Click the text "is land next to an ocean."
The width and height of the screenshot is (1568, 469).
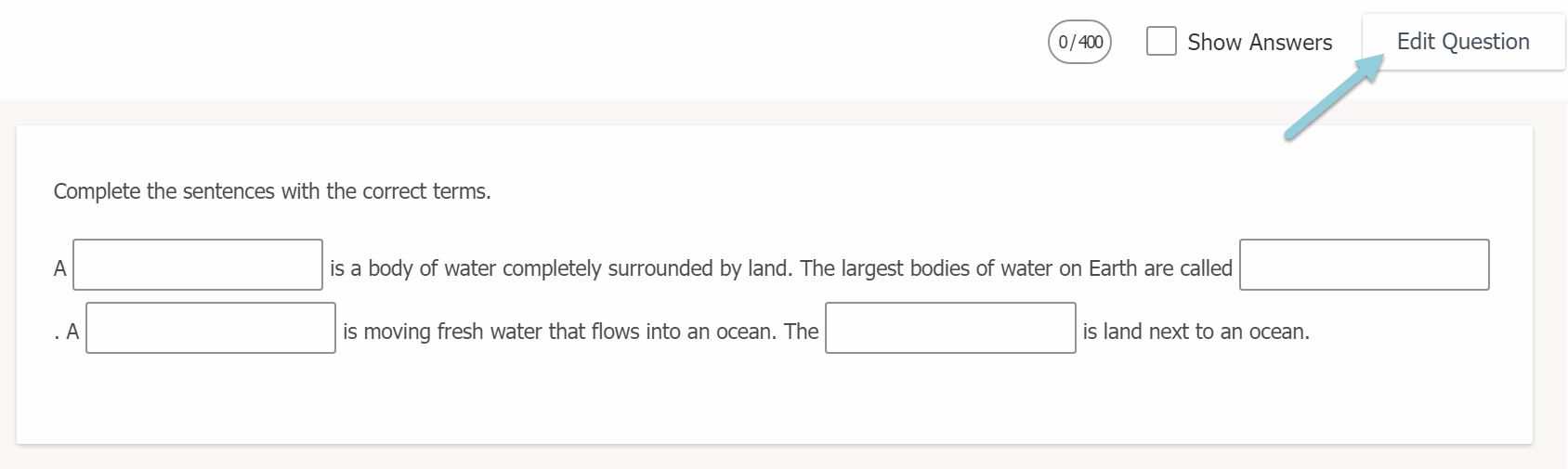pyautogui.click(x=1196, y=332)
